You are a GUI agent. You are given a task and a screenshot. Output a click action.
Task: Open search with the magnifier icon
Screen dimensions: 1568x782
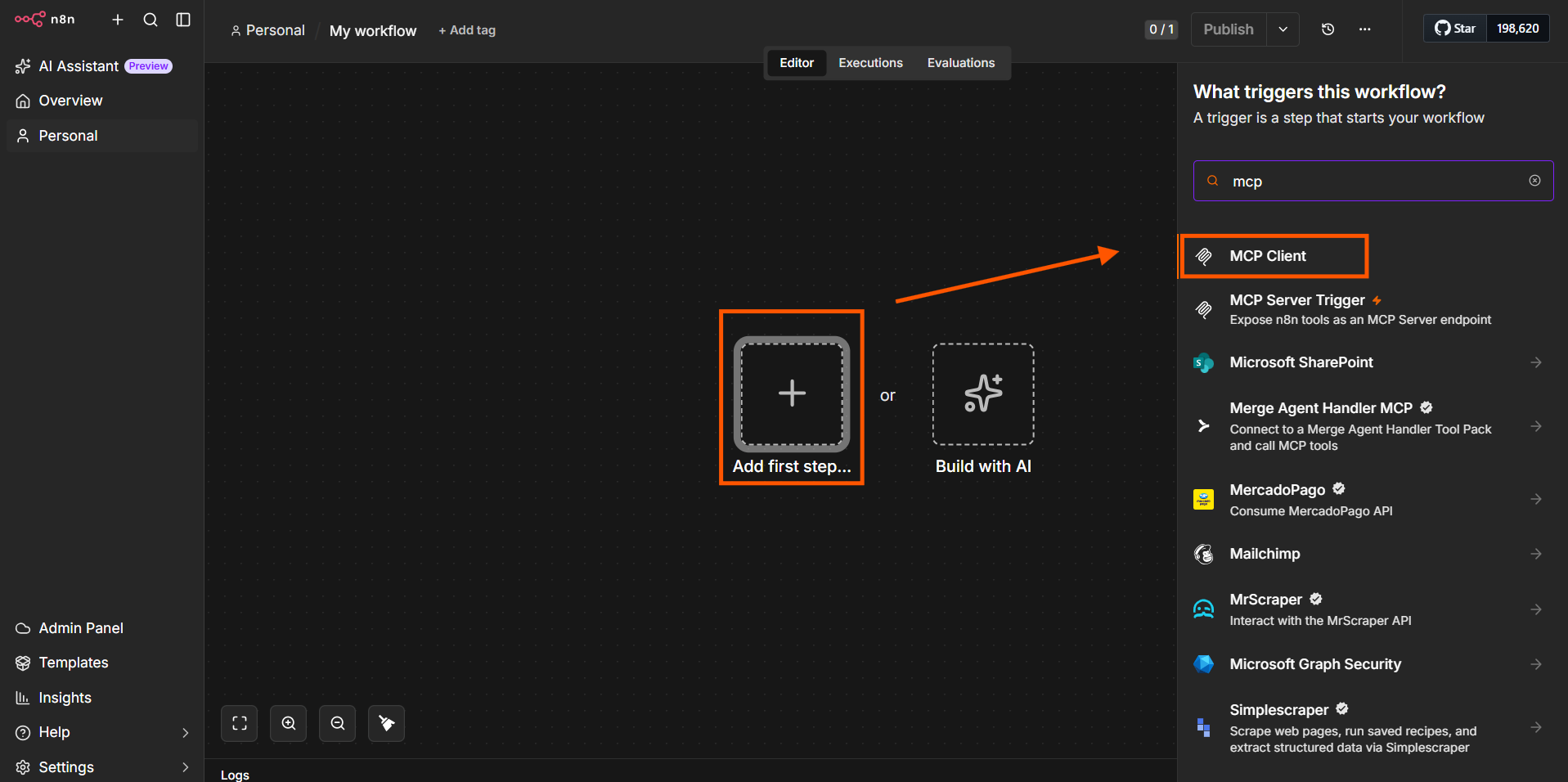[151, 20]
